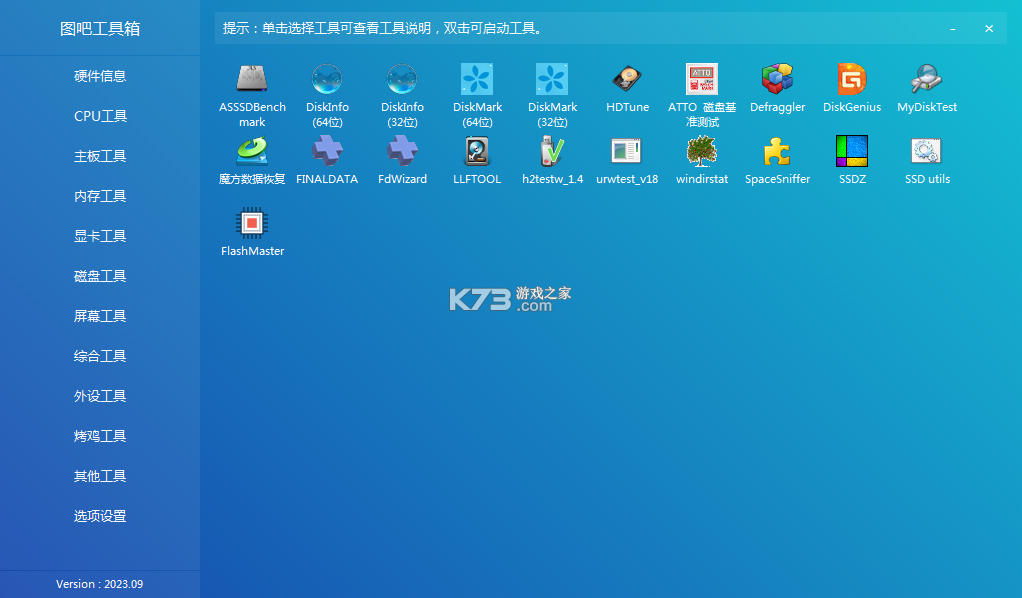Select the DiskInfo (64位) icon

click(x=327, y=79)
